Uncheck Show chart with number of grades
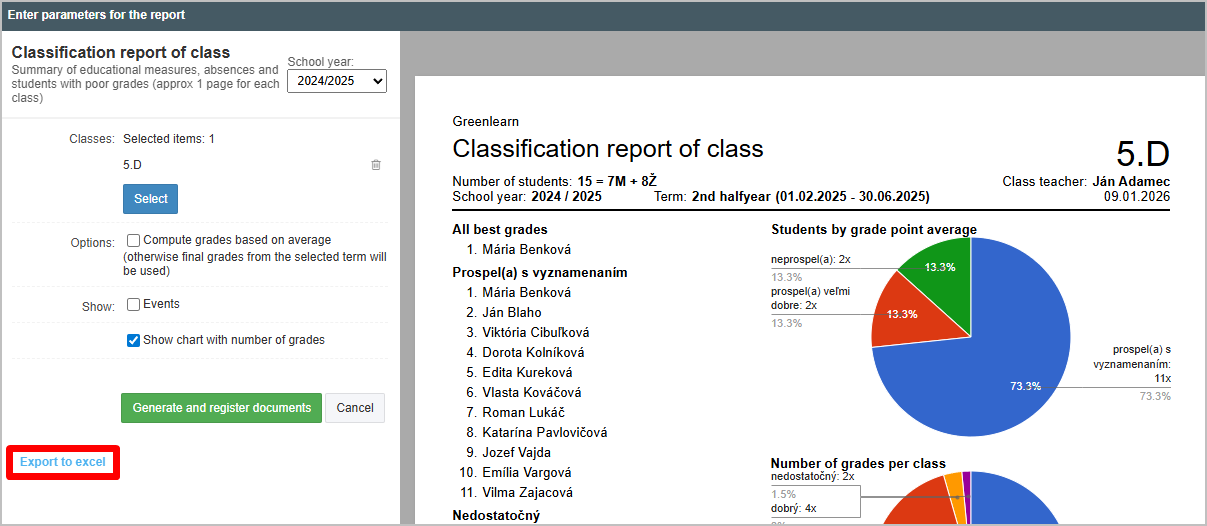Image resolution: width=1207 pixels, height=526 pixels. [x=134, y=340]
